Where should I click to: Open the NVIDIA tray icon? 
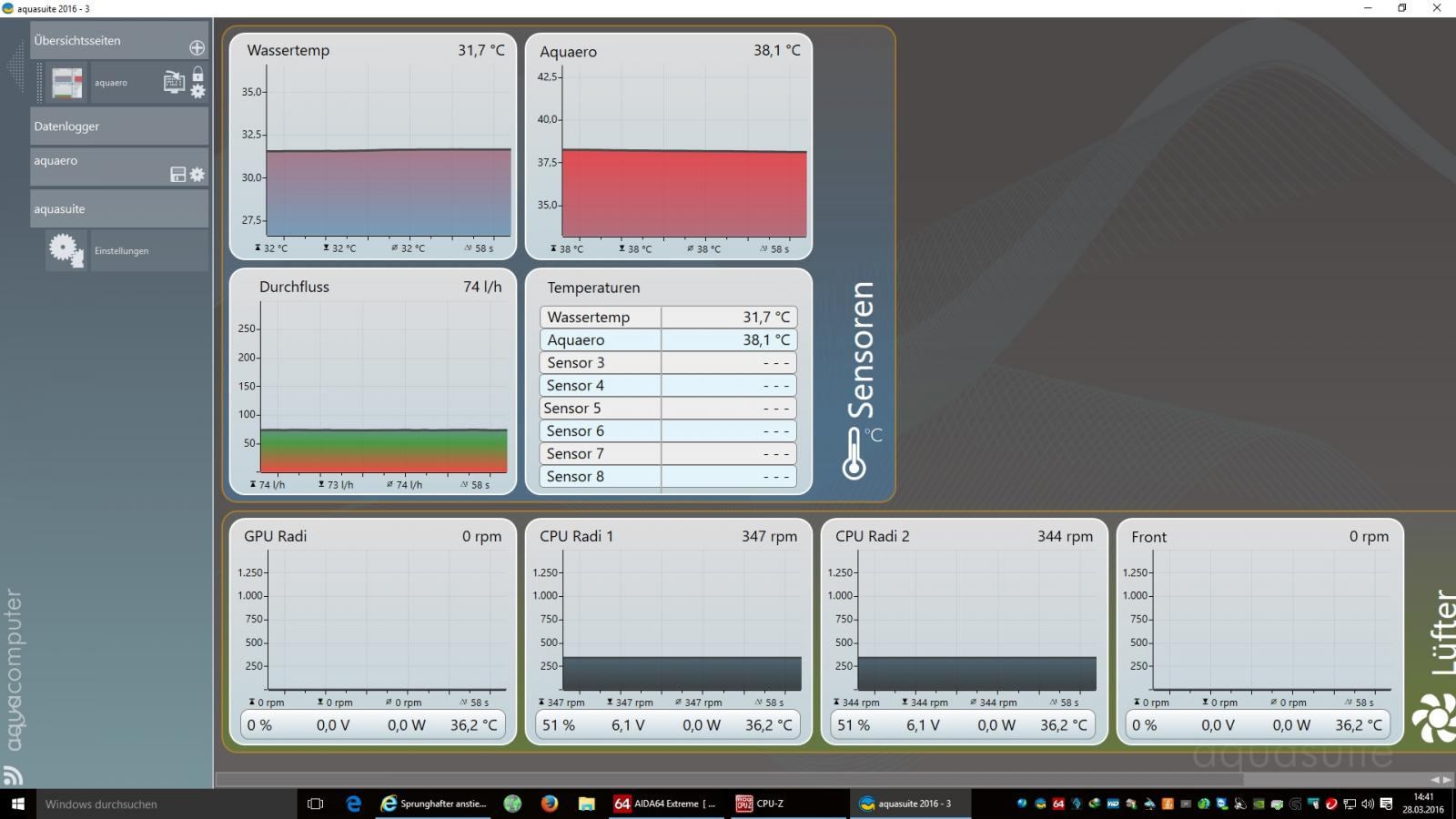coord(1259,804)
